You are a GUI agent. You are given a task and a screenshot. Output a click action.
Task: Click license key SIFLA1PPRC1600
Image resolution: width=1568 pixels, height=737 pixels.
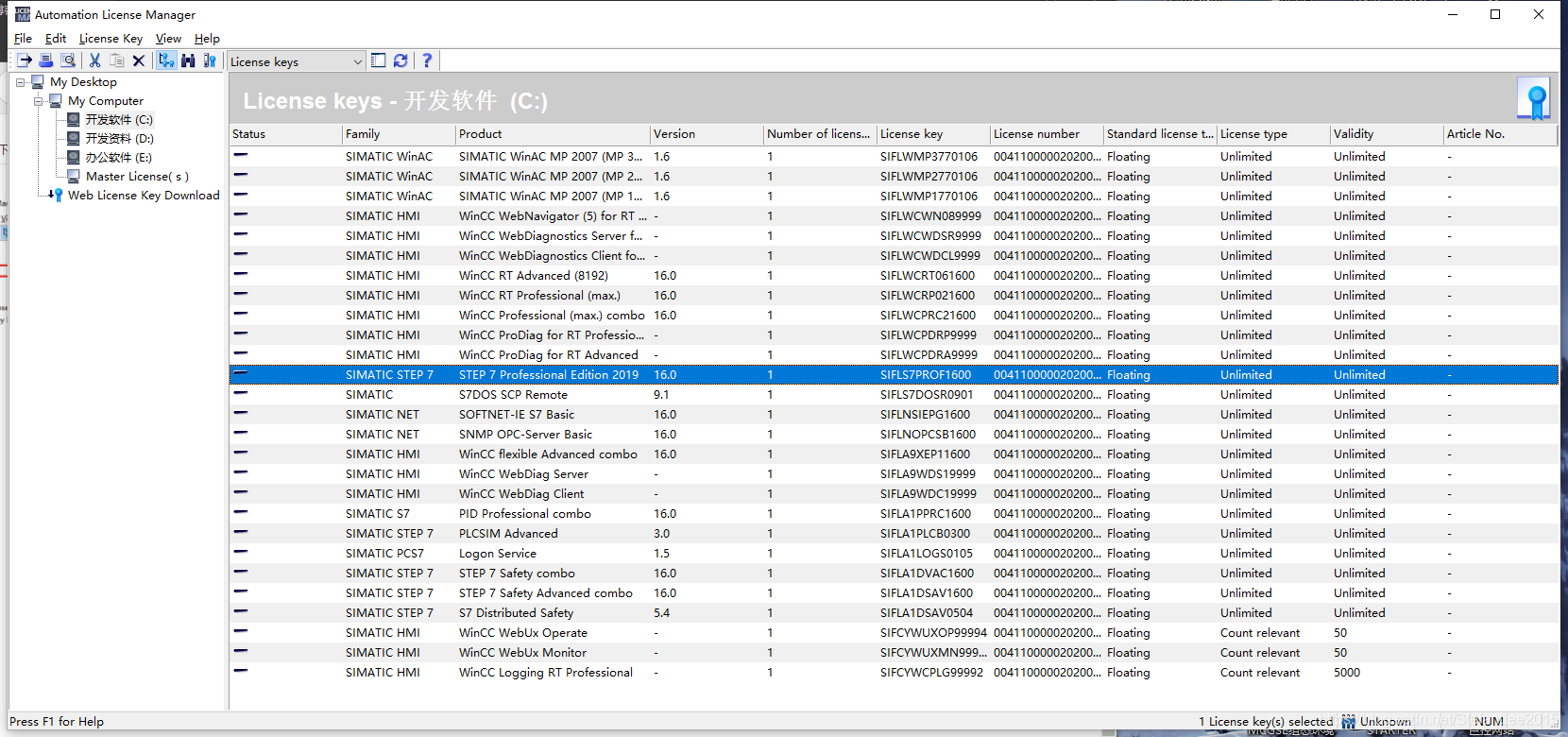click(x=926, y=514)
